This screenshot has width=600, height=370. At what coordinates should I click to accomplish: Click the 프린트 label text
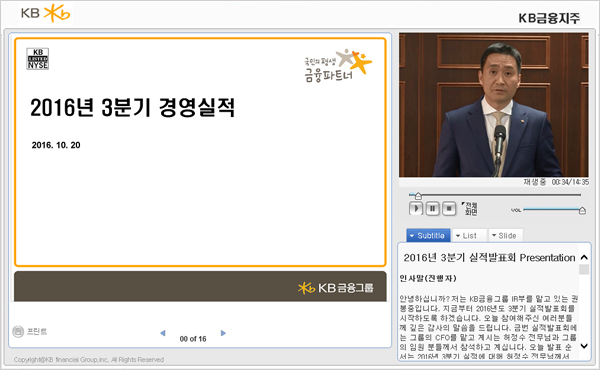(x=37, y=331)
